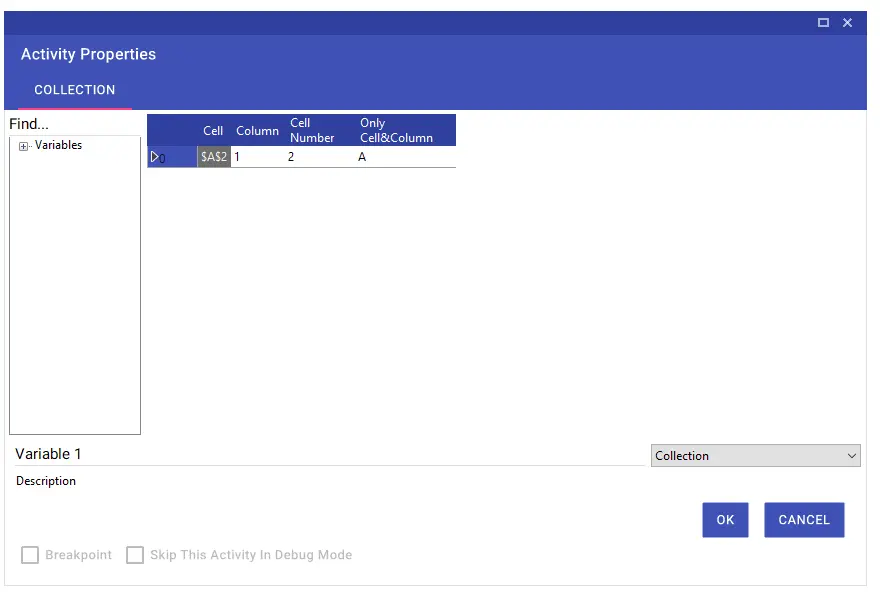Viewport: 880px width, 595px height.
Task: Click the Cell column header
Action: (213, 131)
